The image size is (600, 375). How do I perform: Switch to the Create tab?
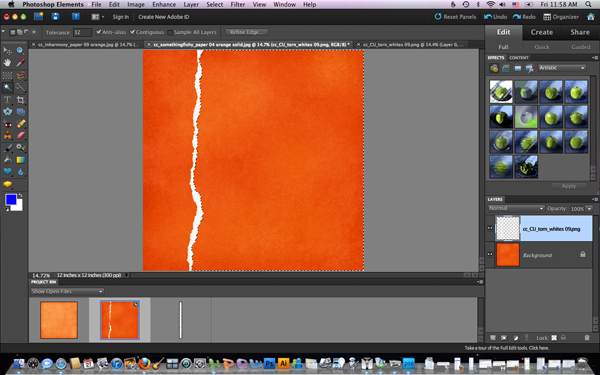541,32
